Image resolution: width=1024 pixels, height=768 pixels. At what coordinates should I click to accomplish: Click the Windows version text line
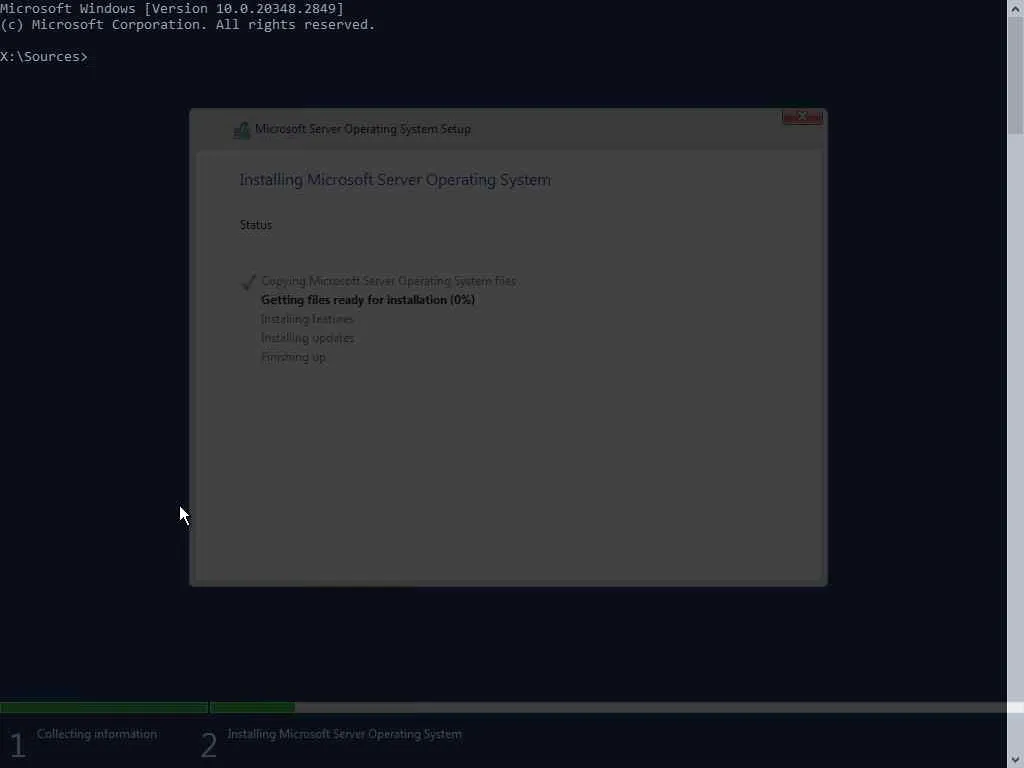172,8
